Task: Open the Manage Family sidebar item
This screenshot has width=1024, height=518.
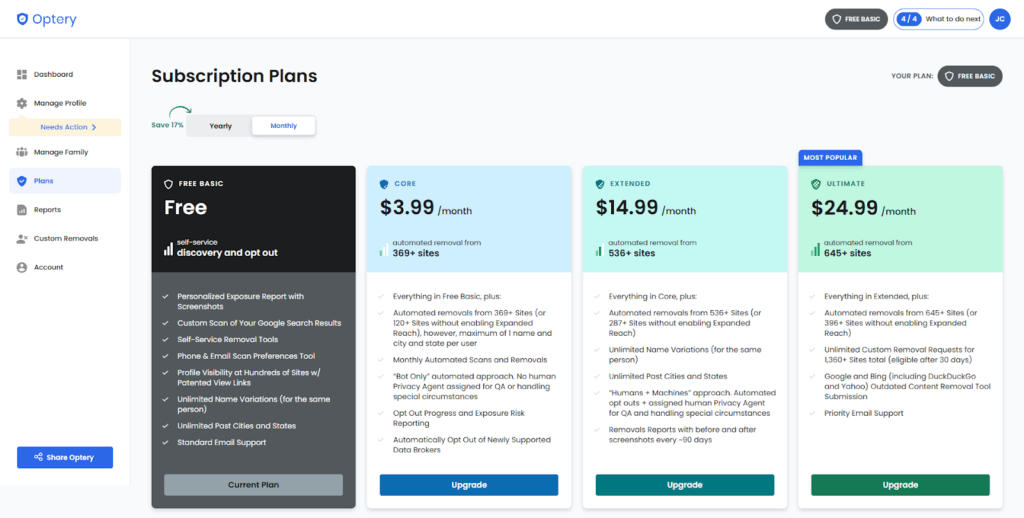Action: click(60, 152)
